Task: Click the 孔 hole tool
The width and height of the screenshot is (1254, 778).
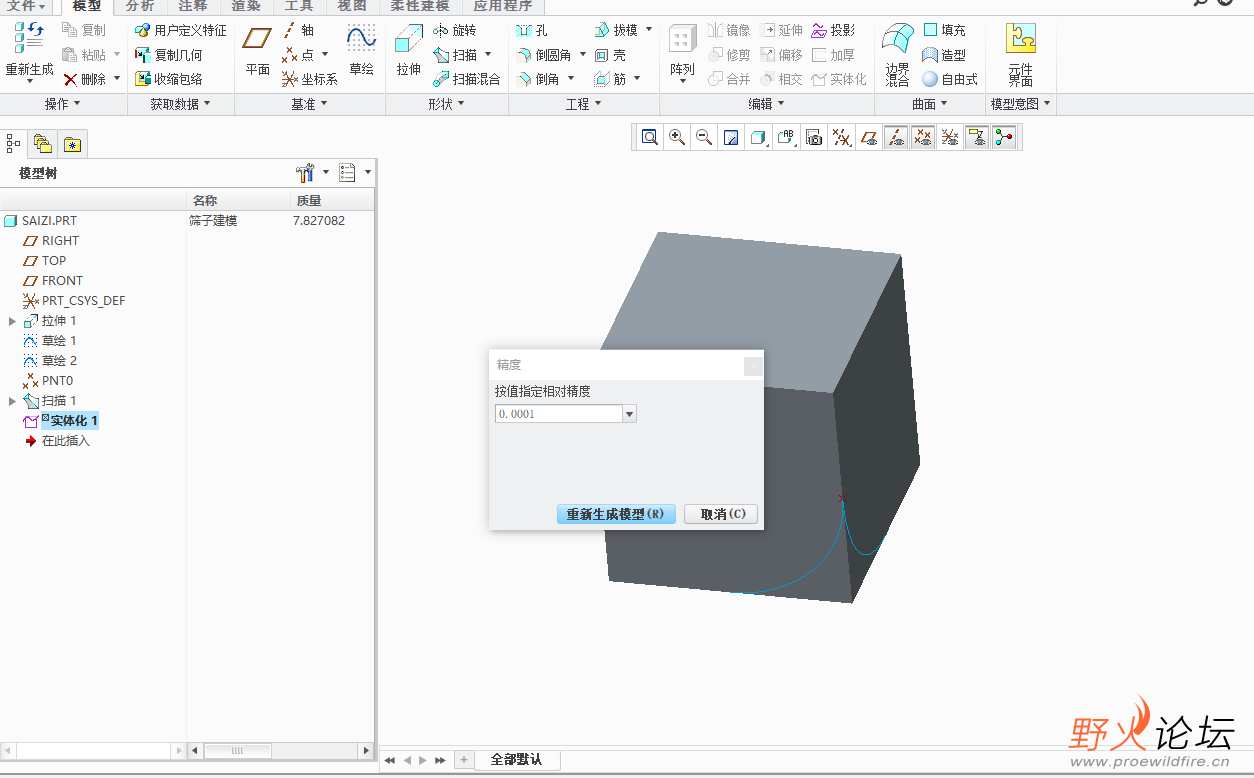Action: 531,31
